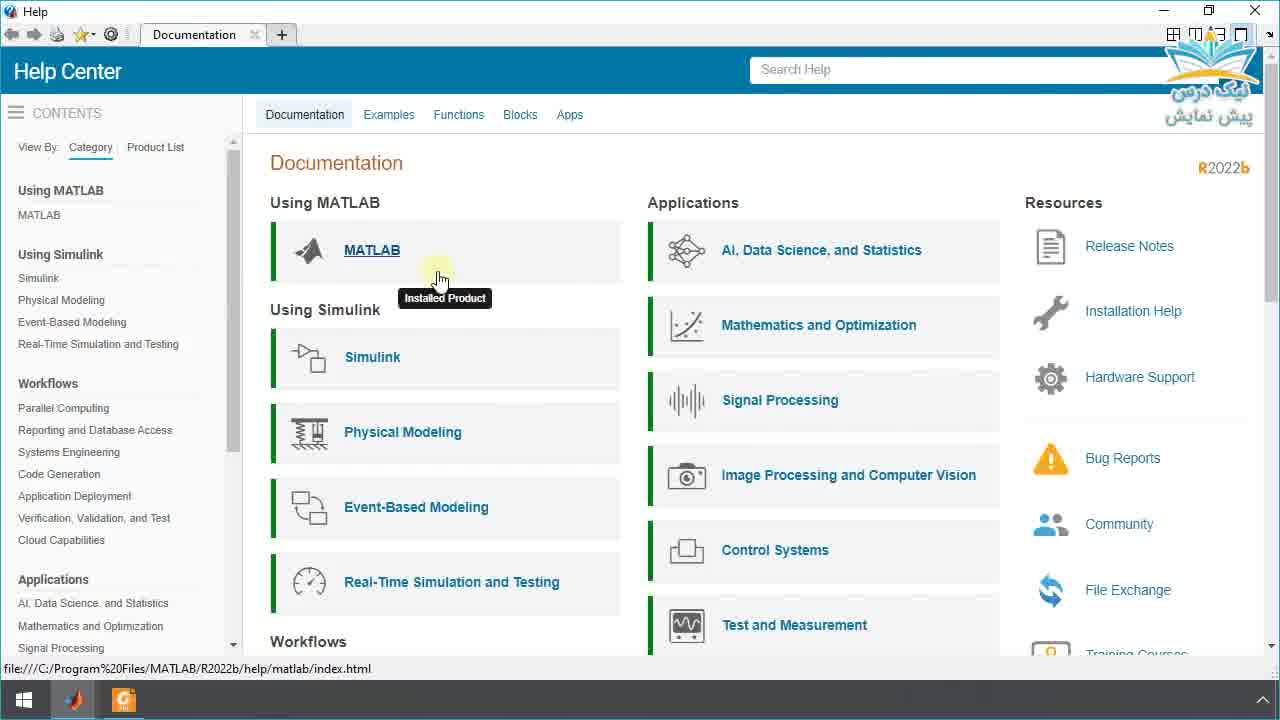
Task: Go back using the toolbar back arrow
Action: pos(11,34)
